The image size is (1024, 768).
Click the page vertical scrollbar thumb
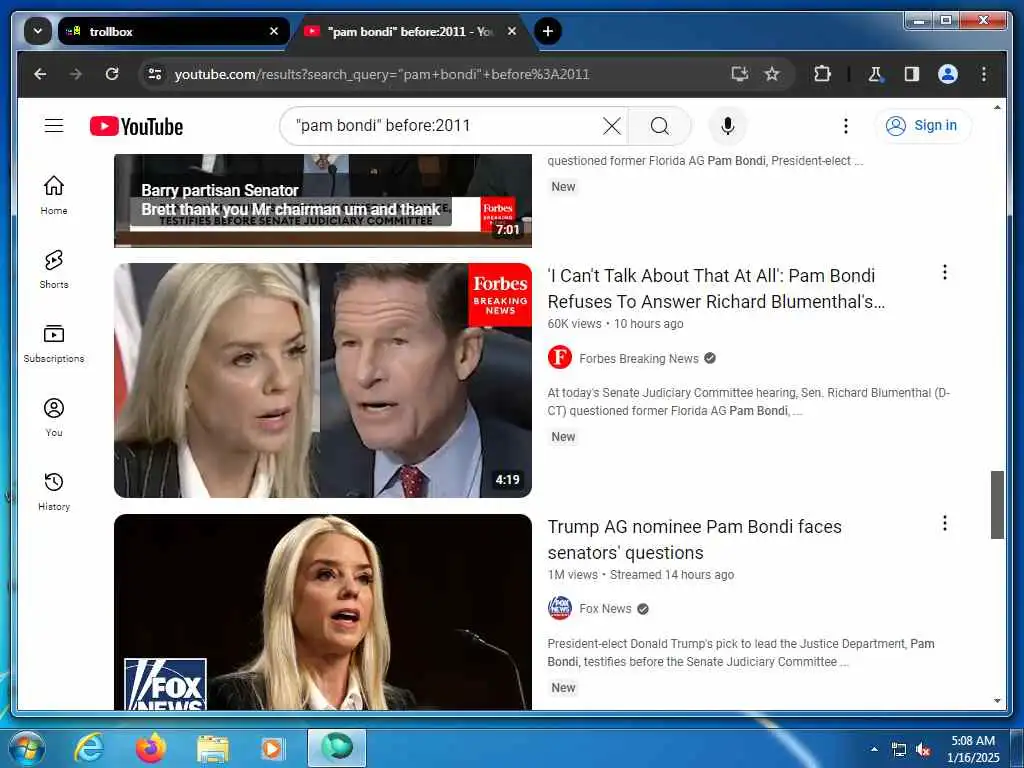coord(997,504)
